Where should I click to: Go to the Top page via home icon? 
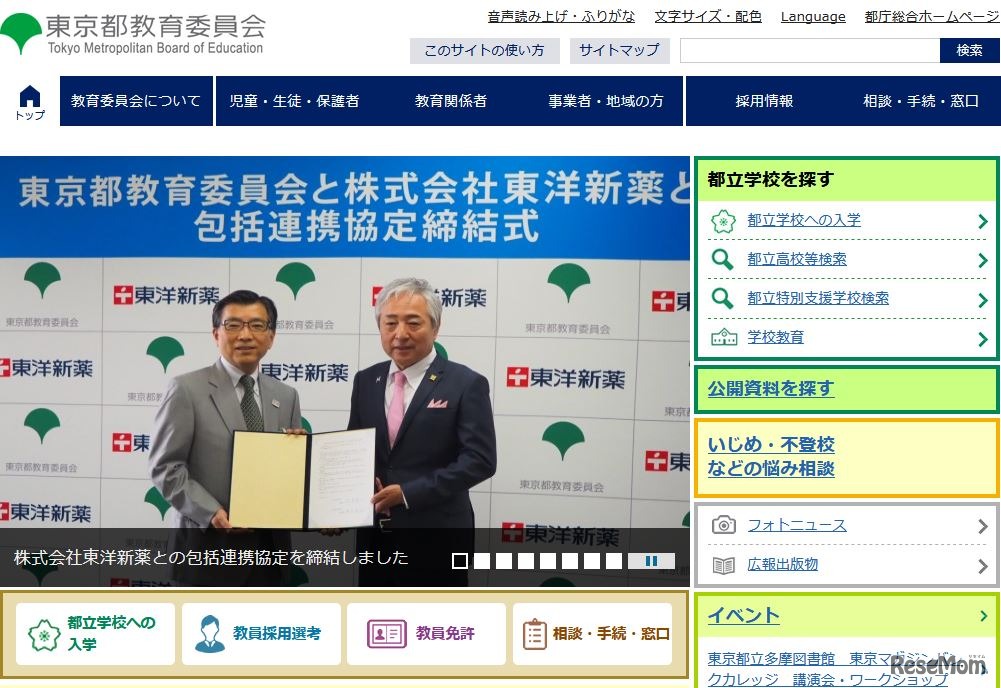coord(30,102)
